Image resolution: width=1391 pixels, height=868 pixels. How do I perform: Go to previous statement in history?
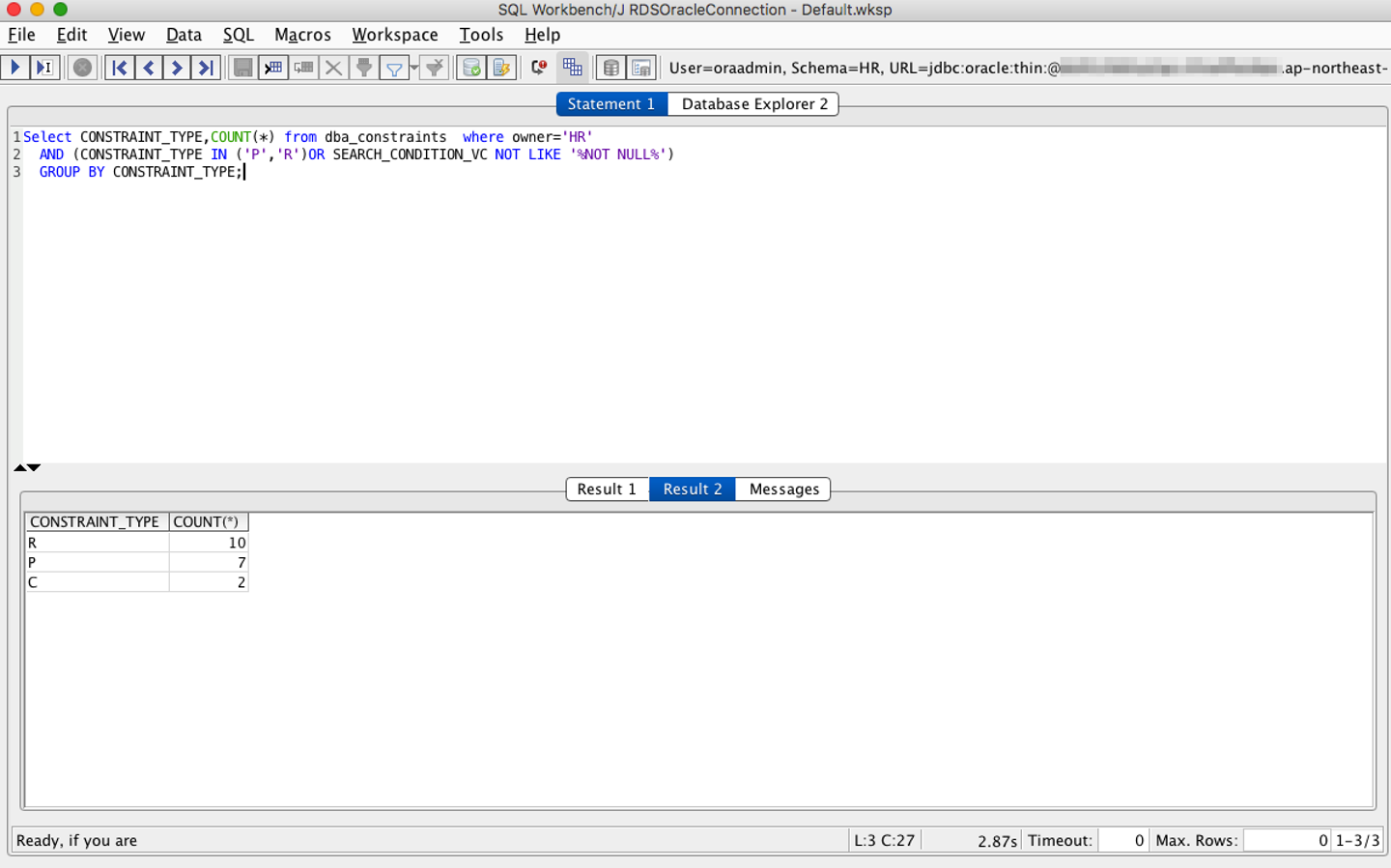(x=148, y=68)
